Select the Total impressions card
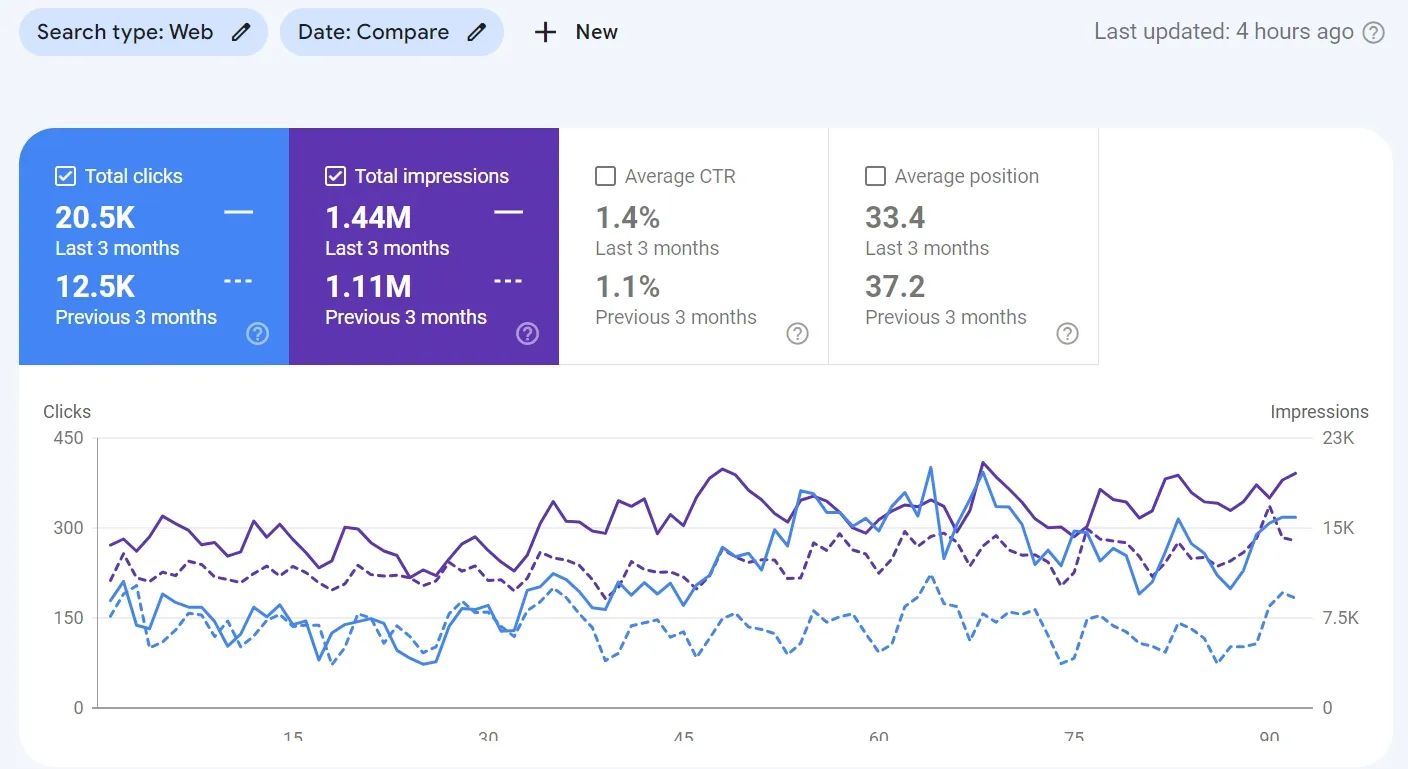The height and width of the screenshot is (769, 1408). pos(424,245)
